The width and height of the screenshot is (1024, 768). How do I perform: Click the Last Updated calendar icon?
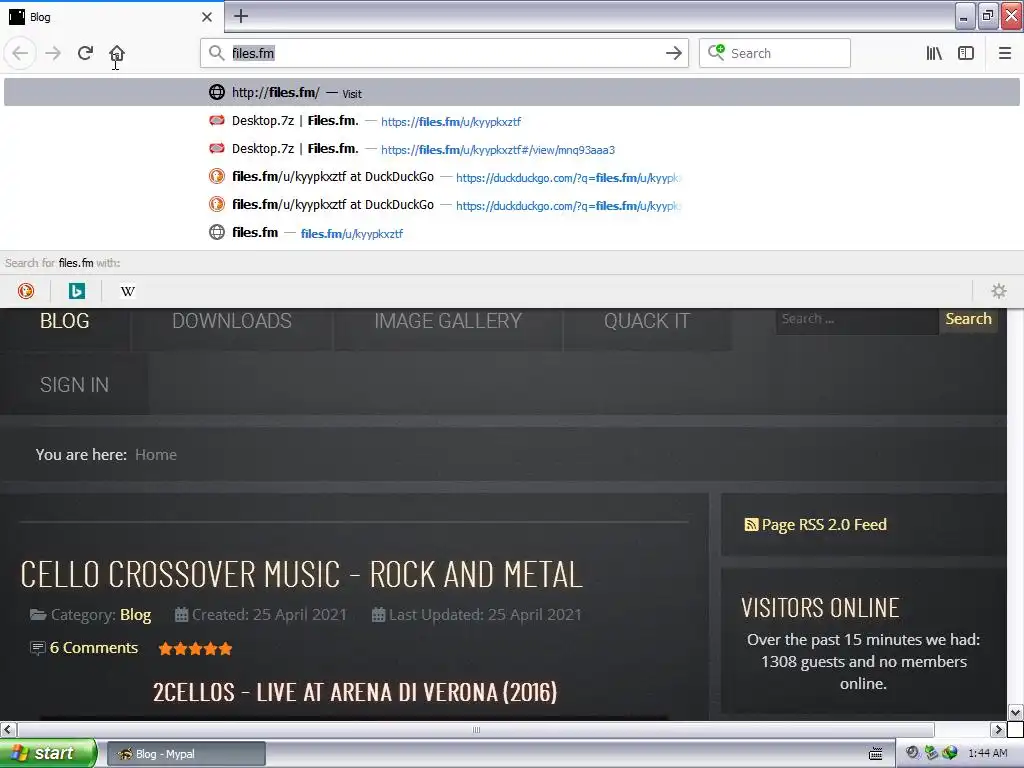[x=378, y=615]
